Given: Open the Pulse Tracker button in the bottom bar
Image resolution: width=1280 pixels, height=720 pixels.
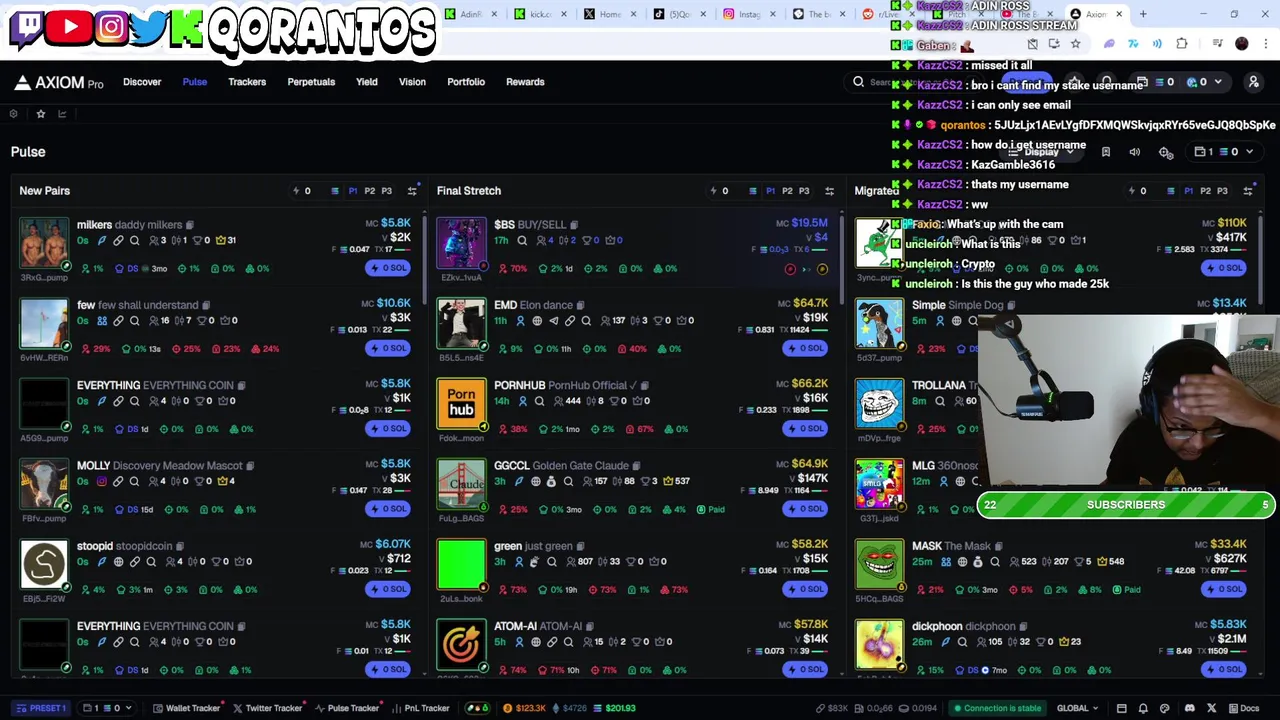Looking at the screenshot, I should 347,708.
